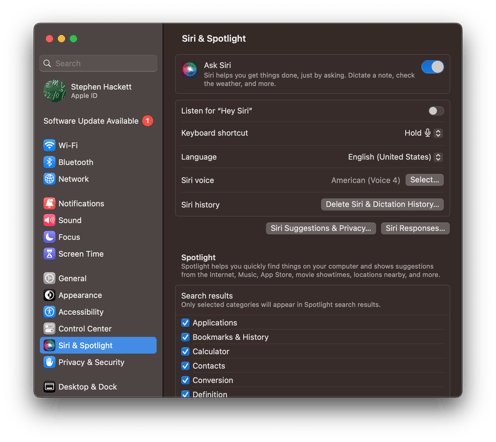This screenshot has height=442, width=496.
Task: Click the Privacy & Security hand icon
Action: click(49, 362)
